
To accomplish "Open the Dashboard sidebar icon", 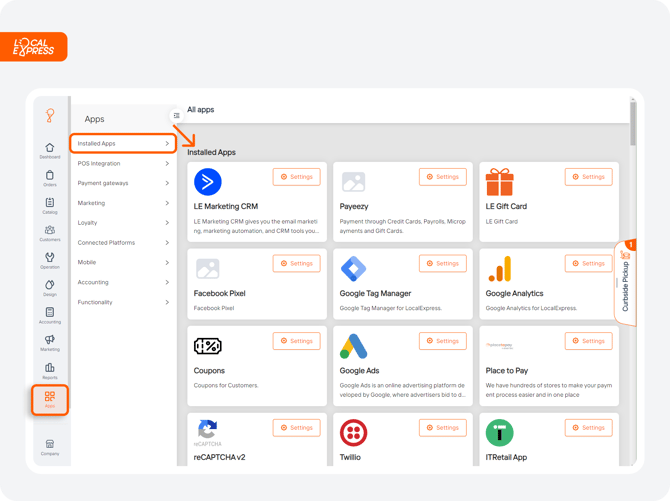I will tap(50, 150).
